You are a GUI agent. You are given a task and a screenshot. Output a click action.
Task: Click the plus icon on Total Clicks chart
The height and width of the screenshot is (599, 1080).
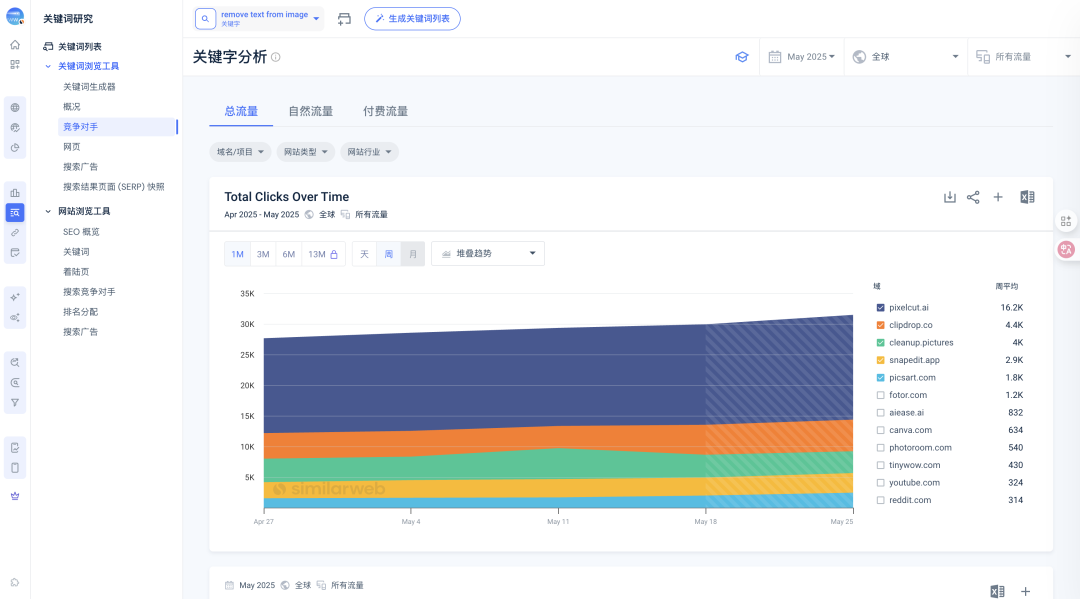(x=997, y=198)
